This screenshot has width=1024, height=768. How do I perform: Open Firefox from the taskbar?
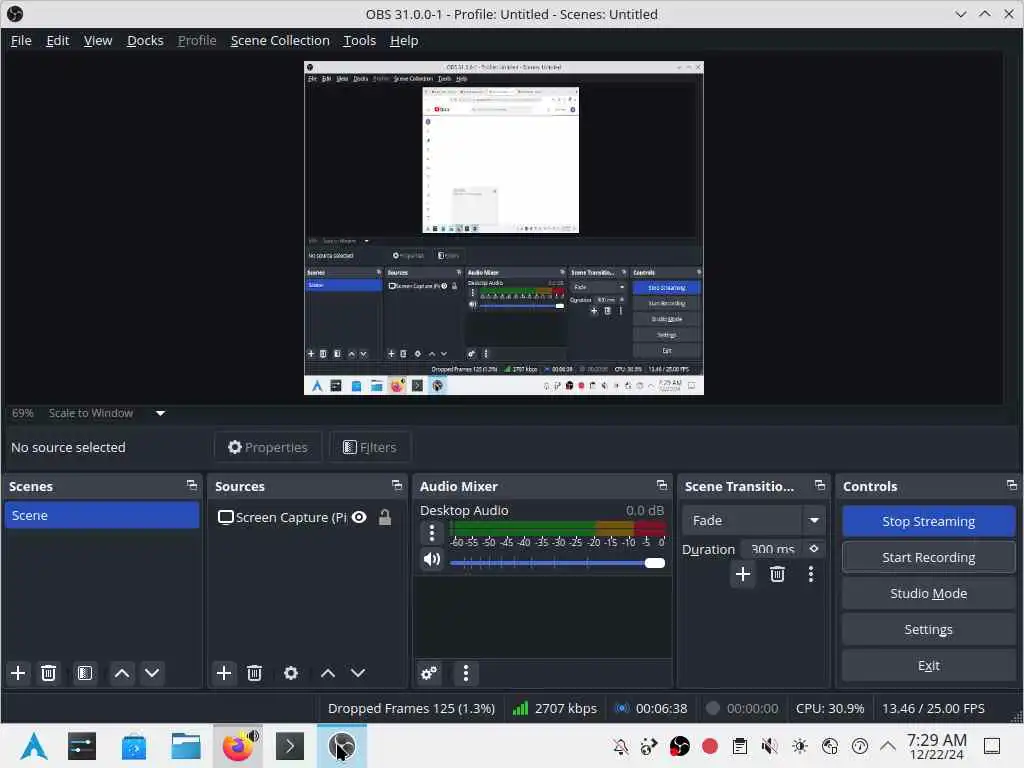tap(238, 746)
